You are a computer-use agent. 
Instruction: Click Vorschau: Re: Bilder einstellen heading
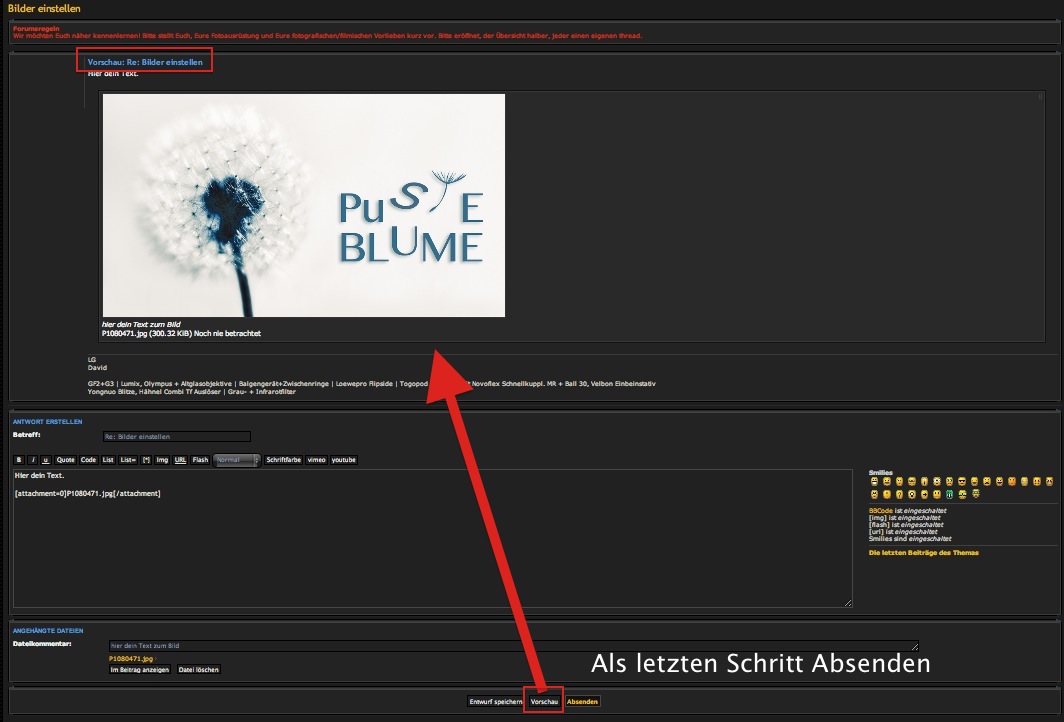145,62
